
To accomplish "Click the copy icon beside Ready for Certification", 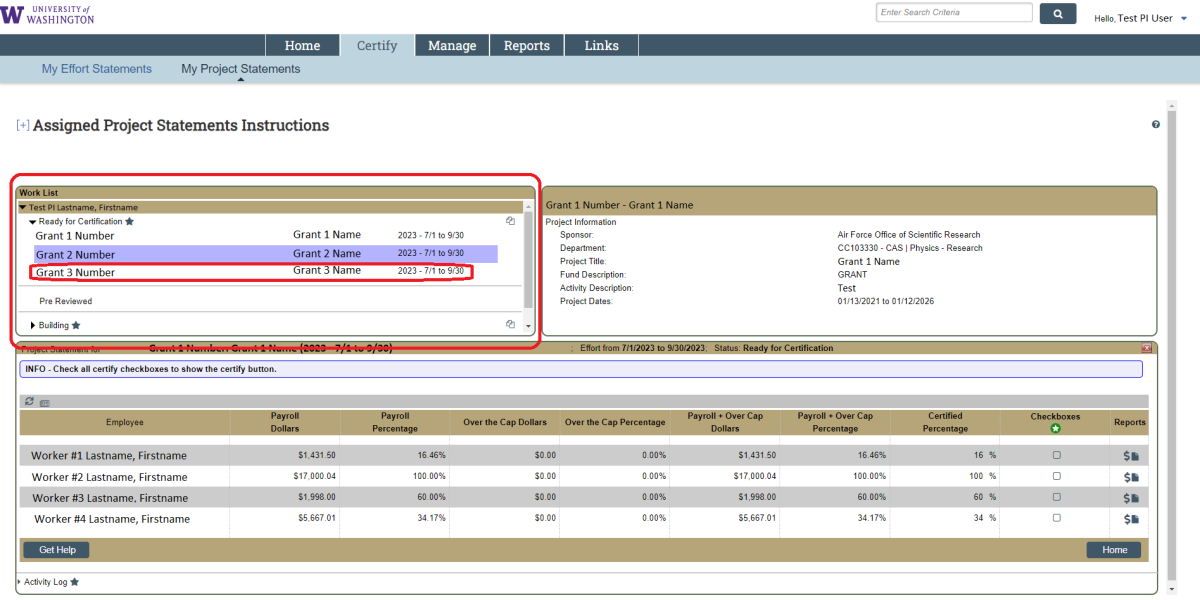I will (510, 221).
